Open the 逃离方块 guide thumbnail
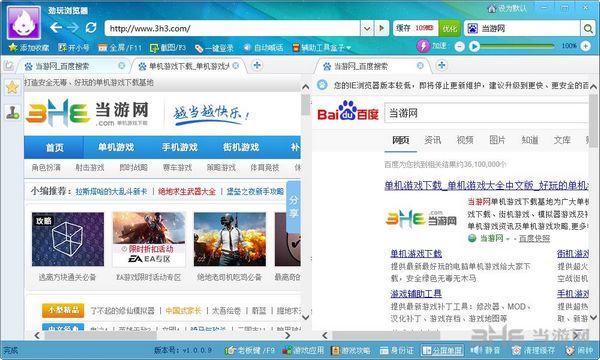This screenshot has height=360, width=600. 68,239
